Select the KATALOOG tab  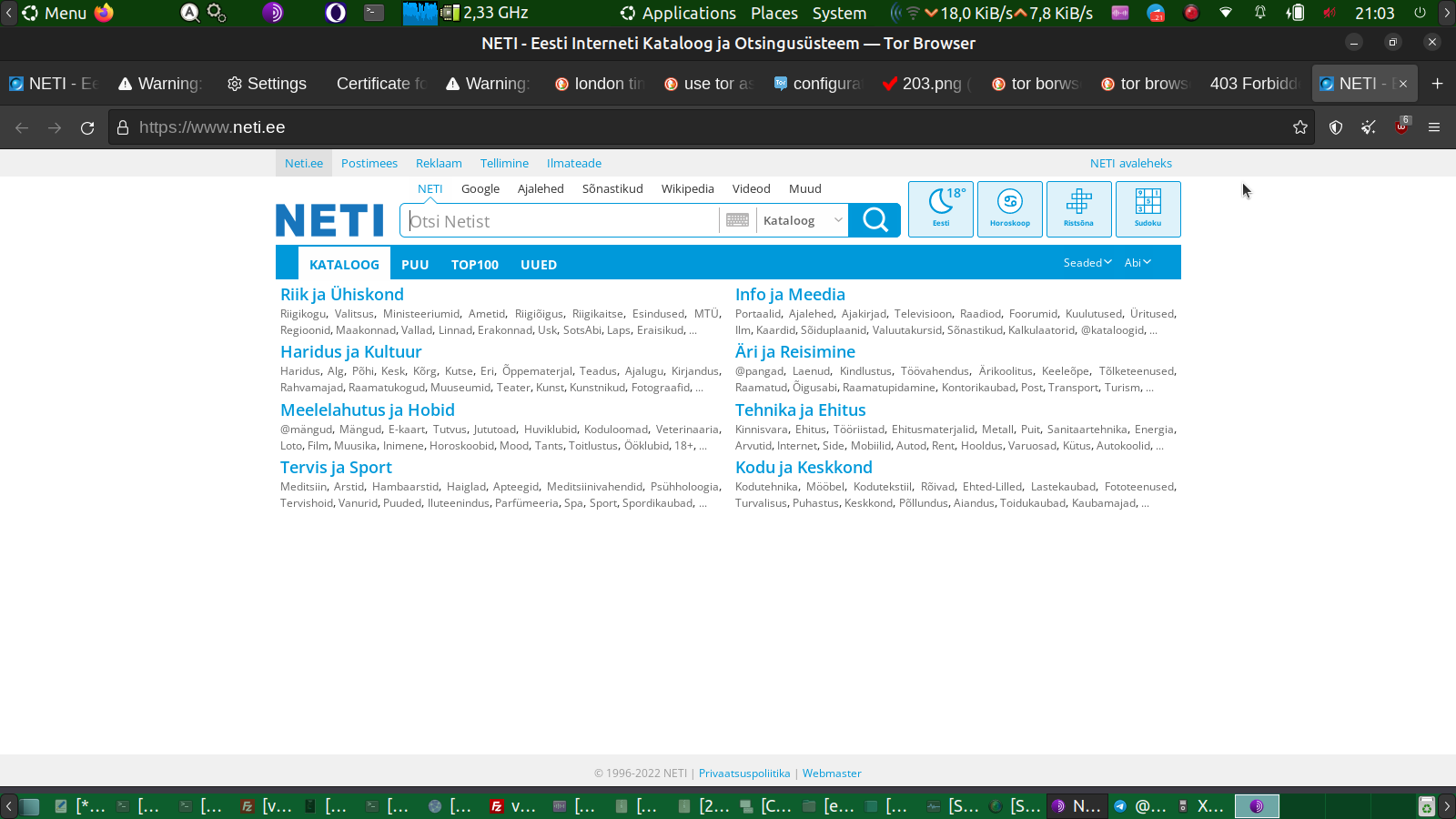pyautogui.click(x=344, y=265)
